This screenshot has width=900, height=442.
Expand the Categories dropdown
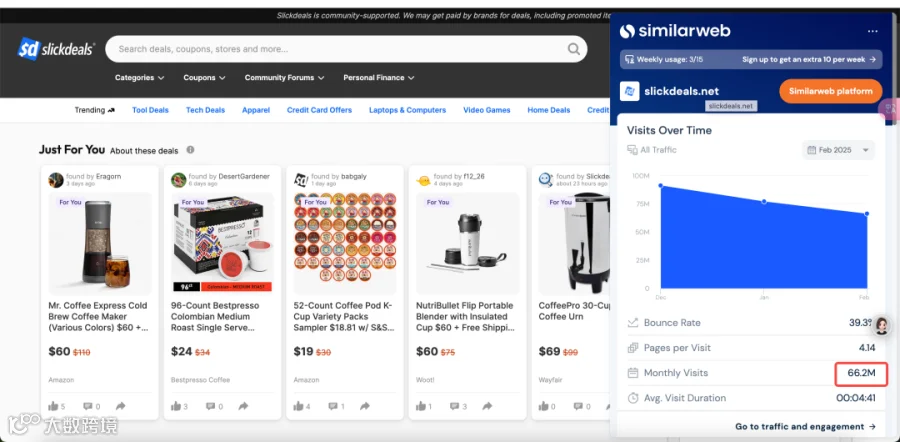pos(139,77)
